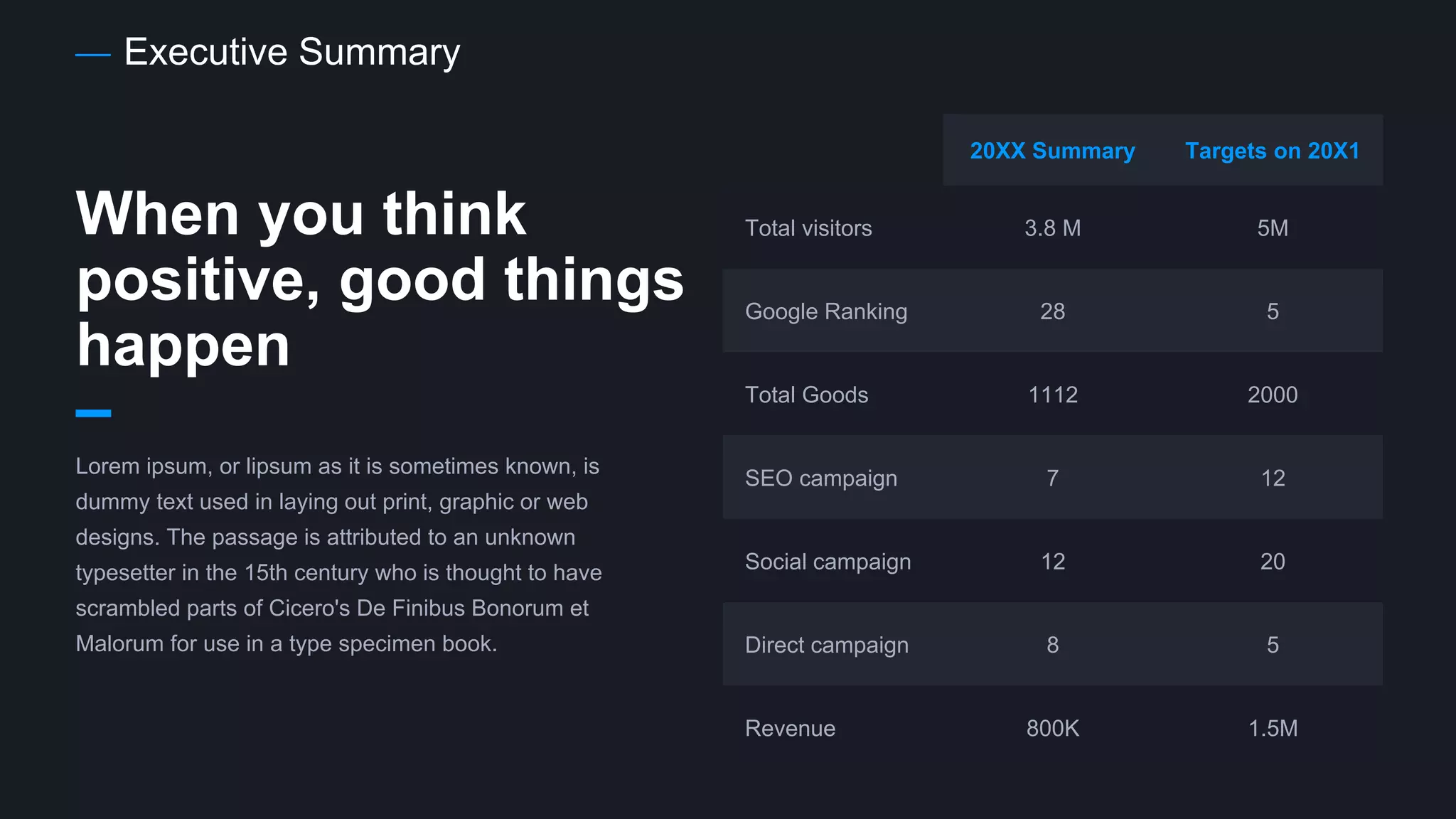Click the '20XX Summary' column header

click(x=1052, y=151)
